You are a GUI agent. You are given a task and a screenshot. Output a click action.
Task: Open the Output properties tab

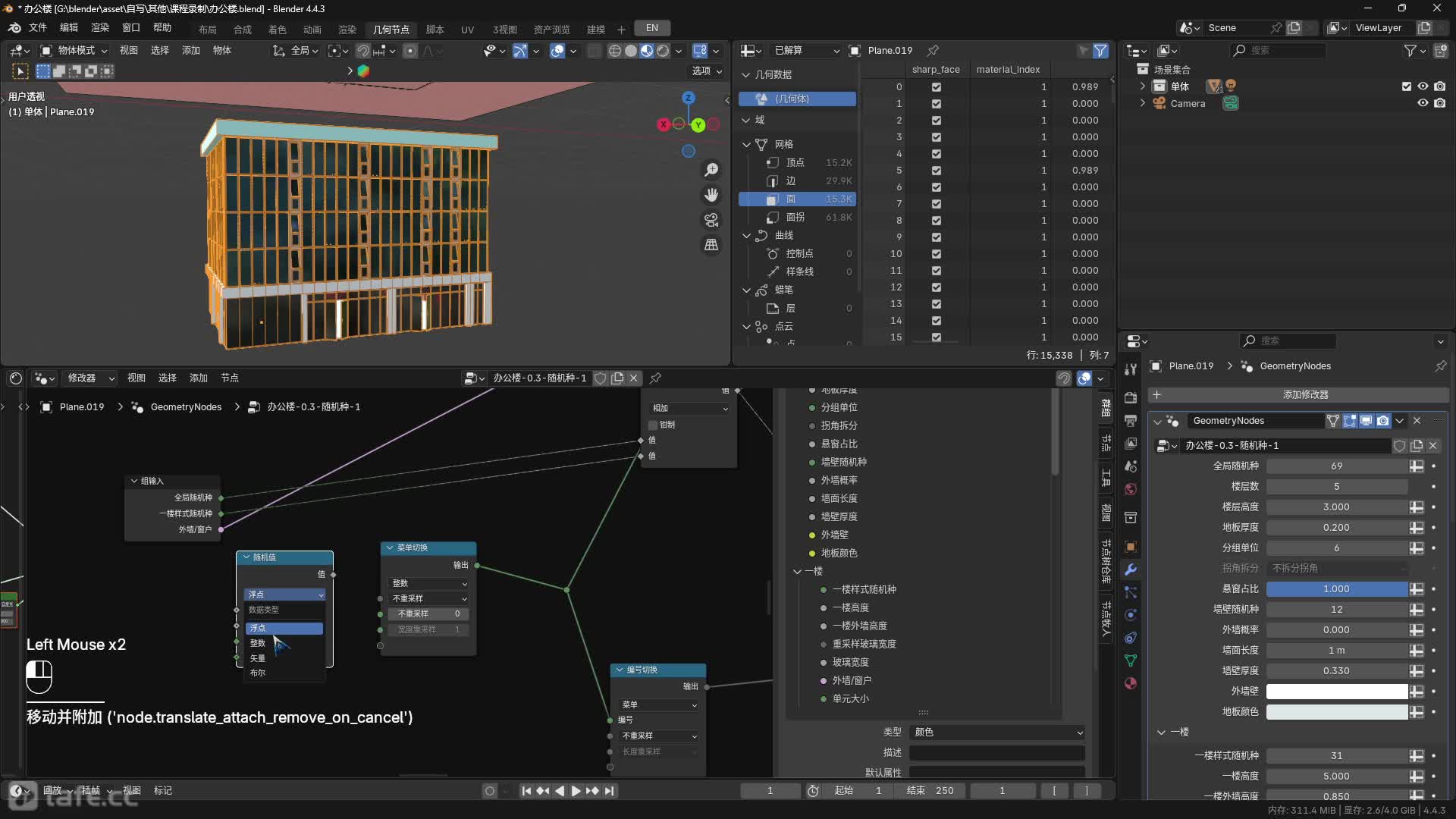point(1131,420)
